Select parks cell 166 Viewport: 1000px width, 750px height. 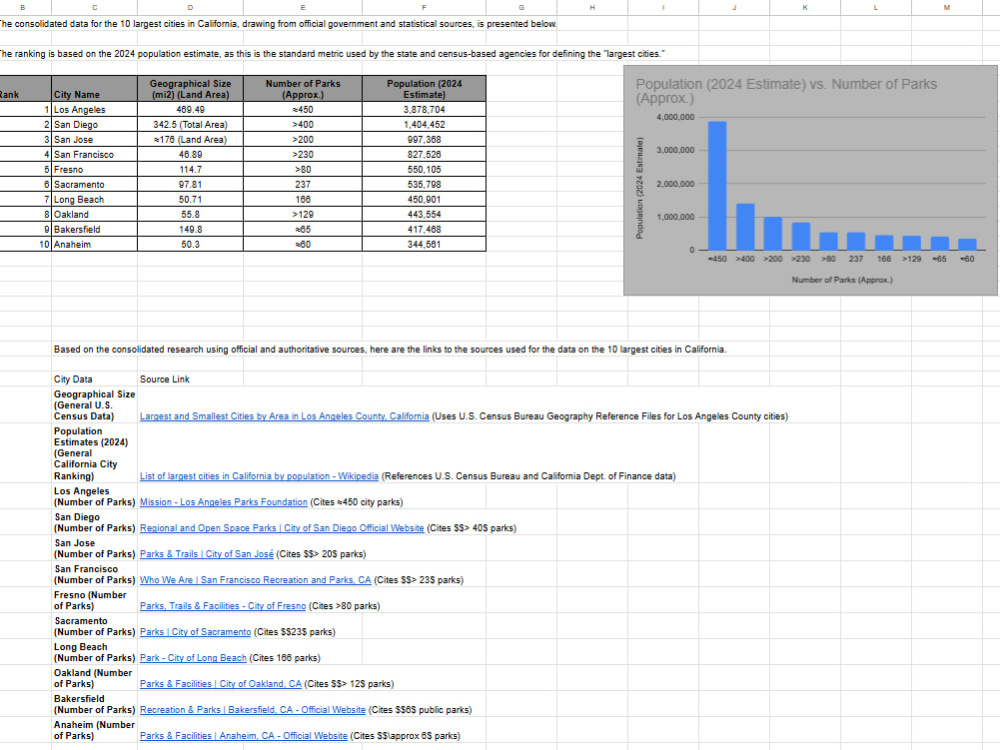click(302, 200)
